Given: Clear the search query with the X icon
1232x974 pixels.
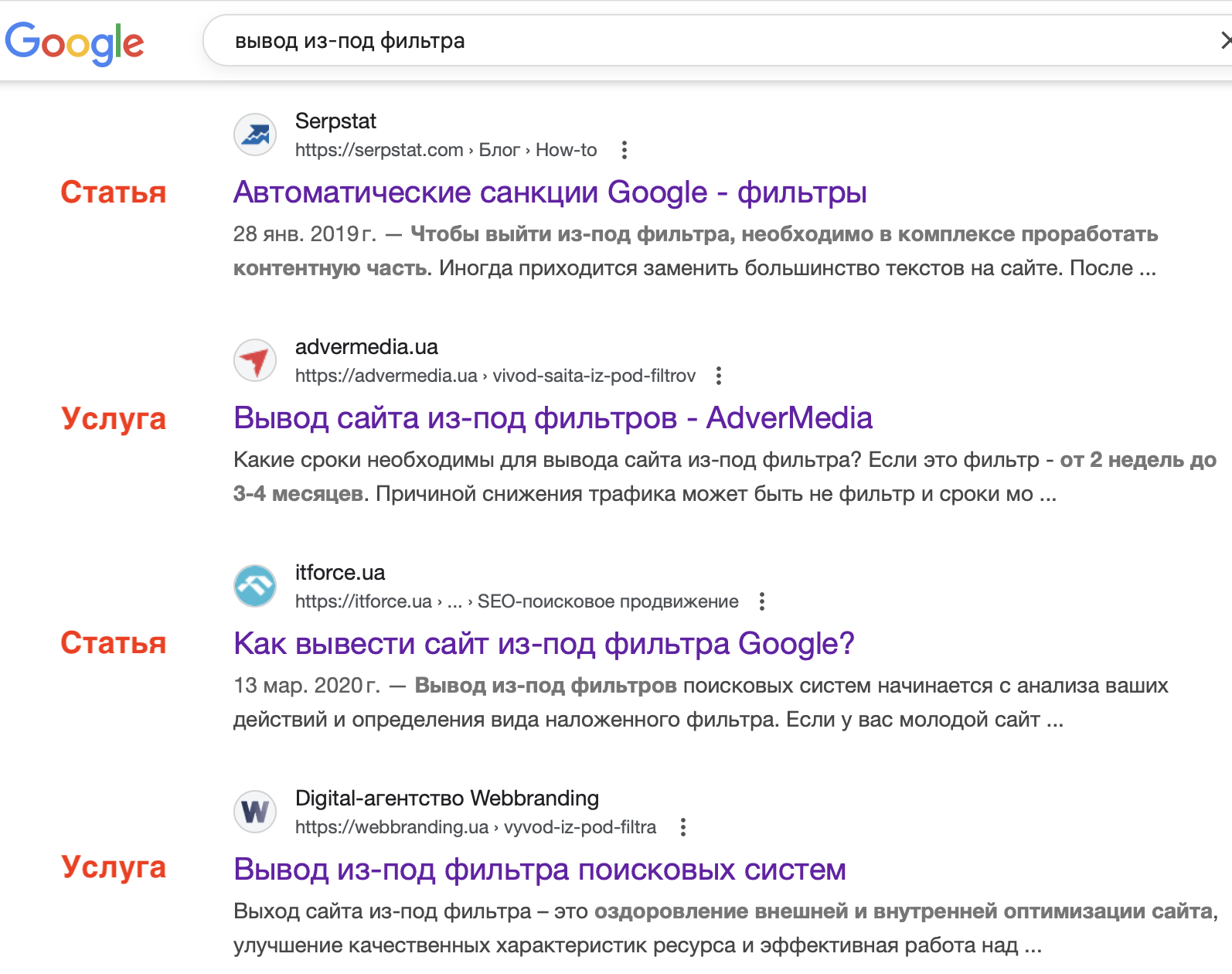Looking at the screenshot, I should 1224,40.
